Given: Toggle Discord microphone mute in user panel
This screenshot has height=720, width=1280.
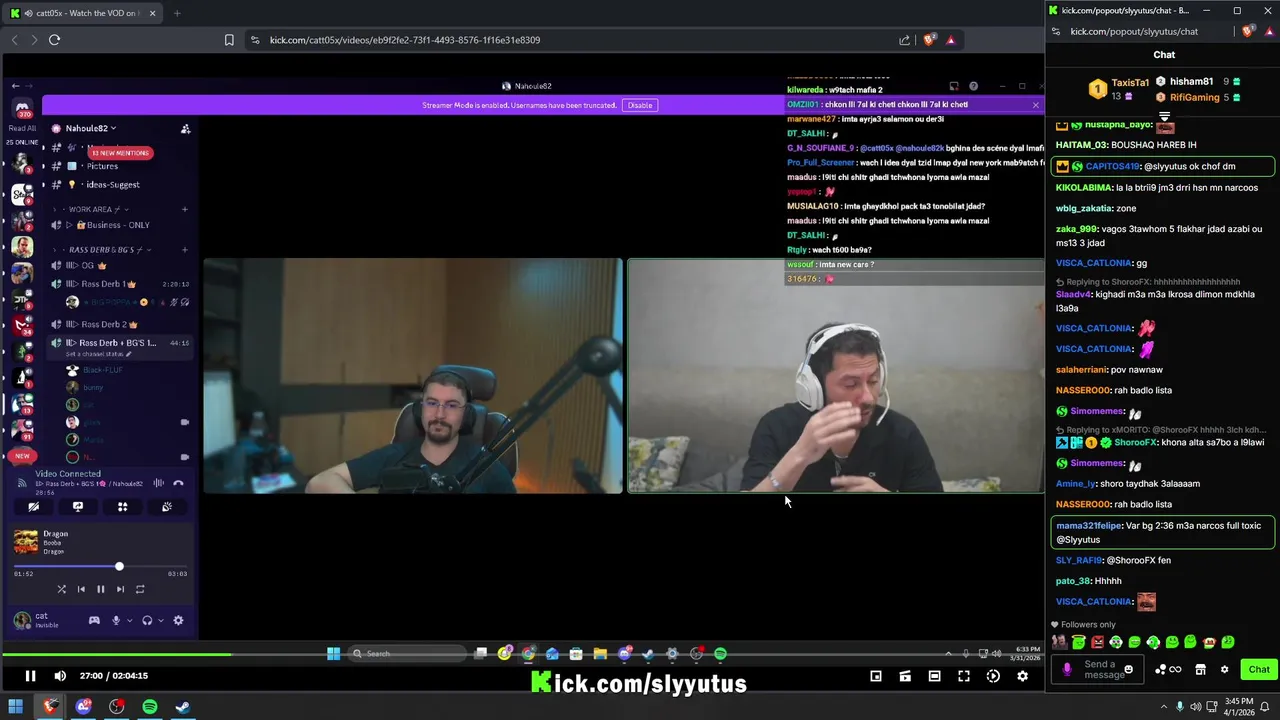Looking at the screenshot, I should point(116,620).
